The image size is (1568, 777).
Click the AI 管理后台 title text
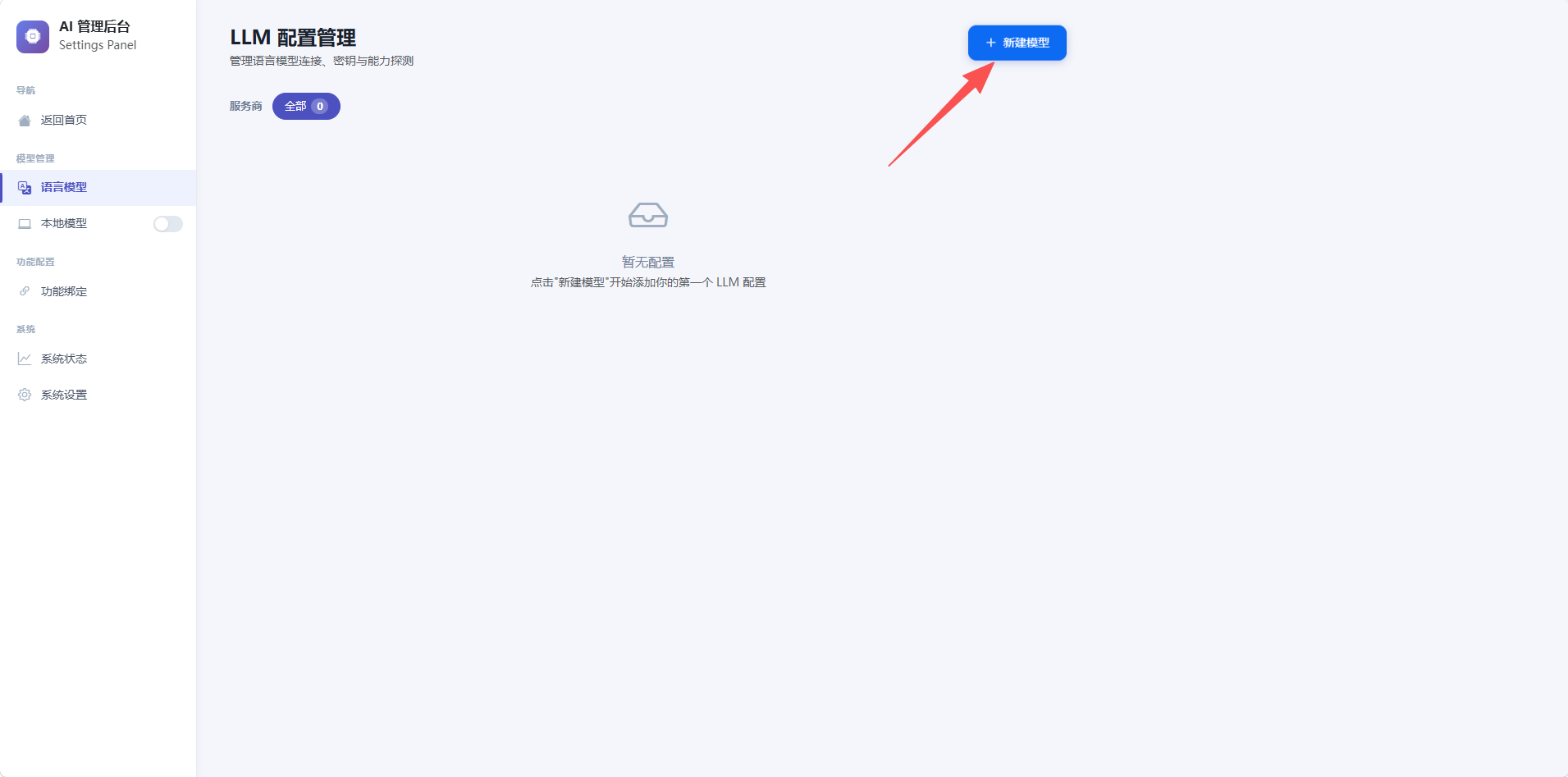(94, 26)
